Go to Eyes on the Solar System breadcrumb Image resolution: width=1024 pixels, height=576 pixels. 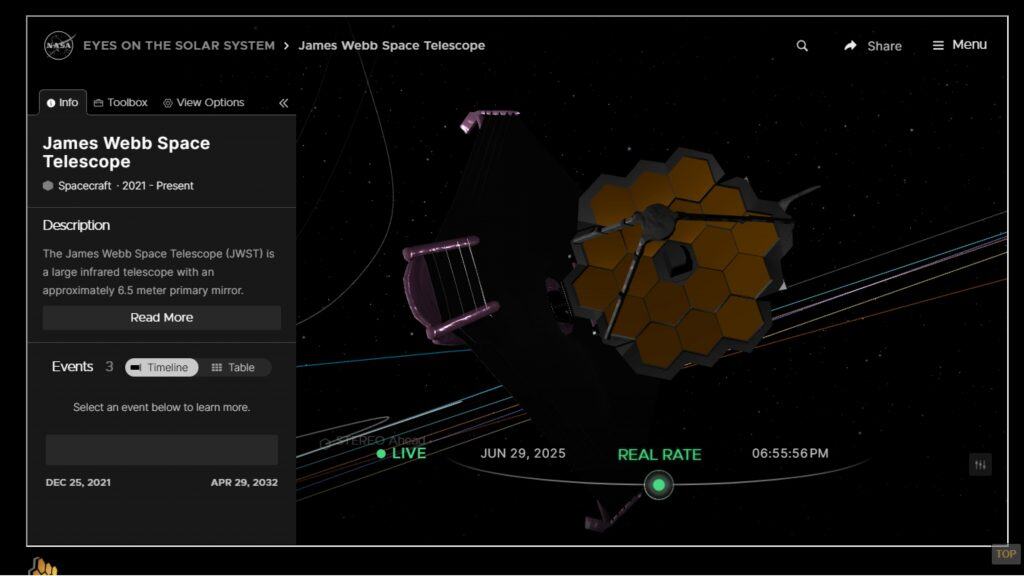[179, 46]
